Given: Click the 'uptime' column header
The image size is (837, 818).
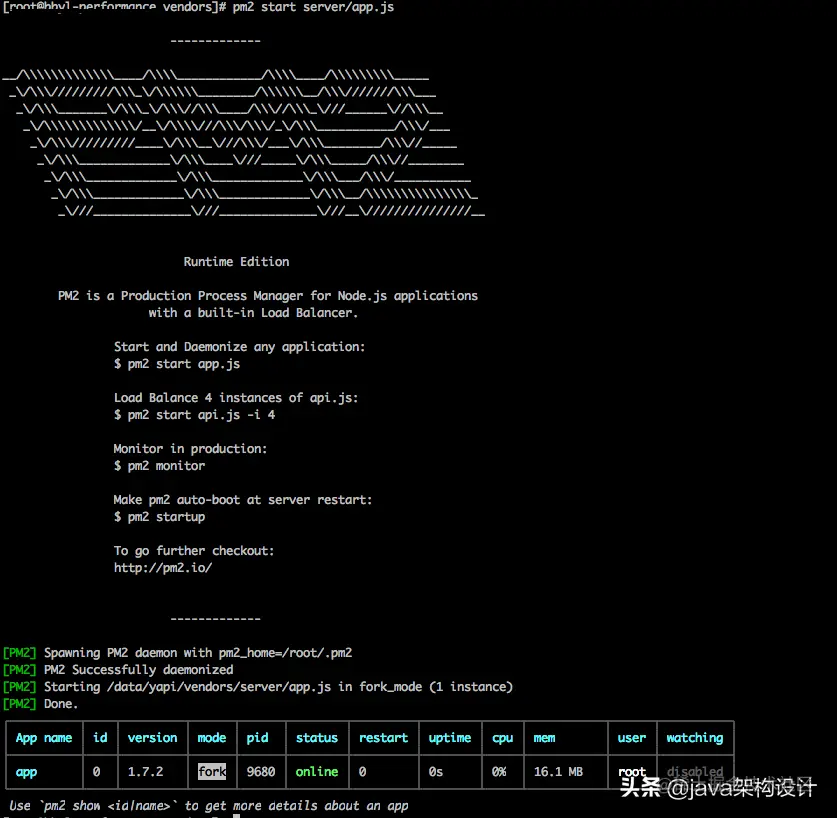Looking at the screenshot, I should 450,738.
